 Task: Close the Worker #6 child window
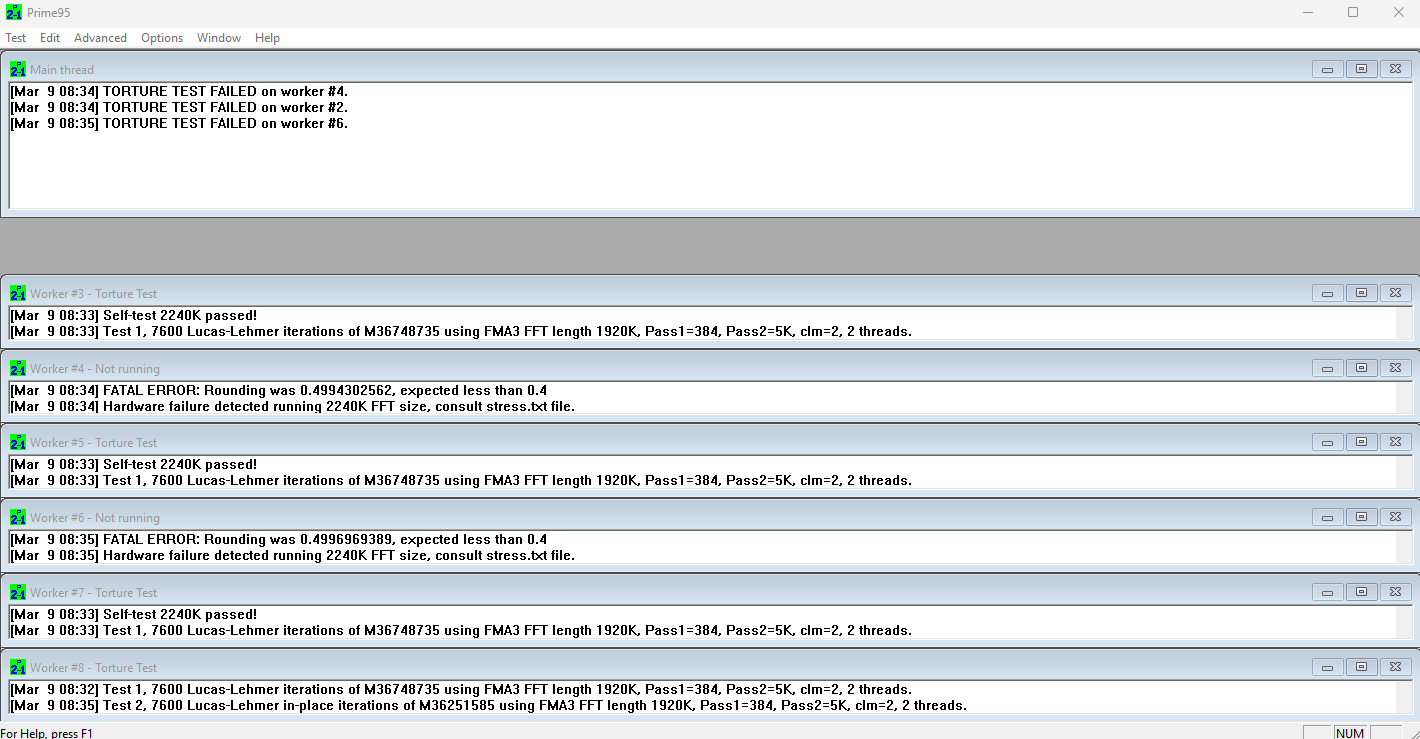point(1395,517)
